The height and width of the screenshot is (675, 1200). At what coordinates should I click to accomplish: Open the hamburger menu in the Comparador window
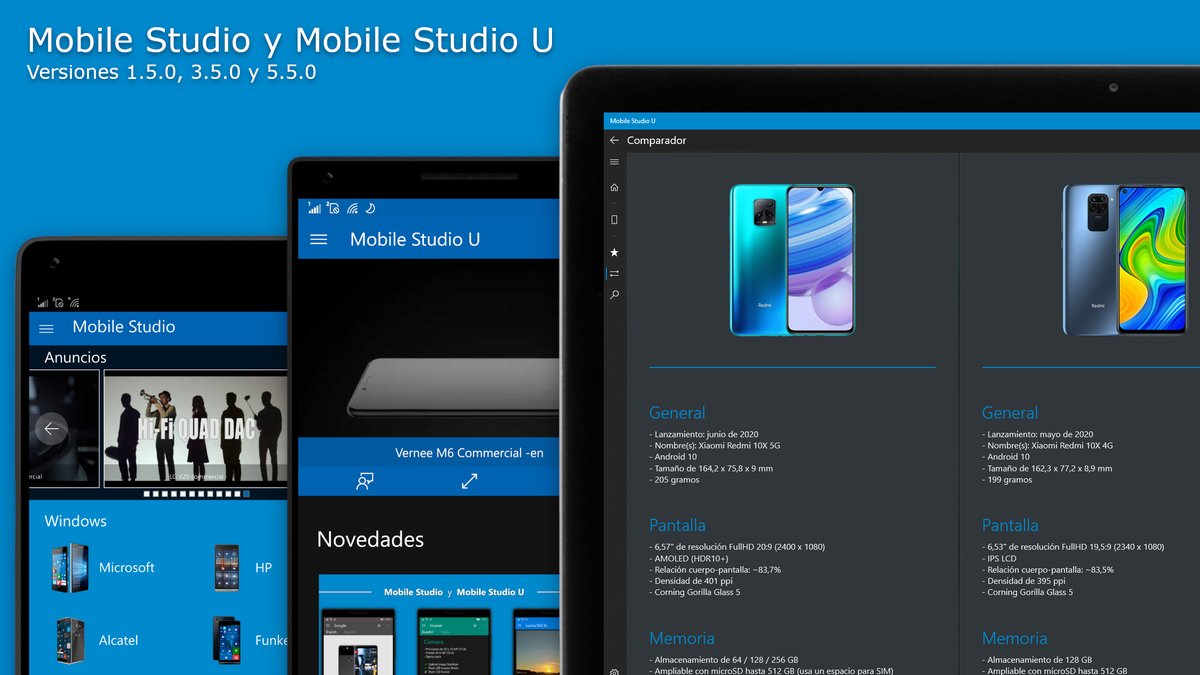pyautogui.click(x=613, y=161)
